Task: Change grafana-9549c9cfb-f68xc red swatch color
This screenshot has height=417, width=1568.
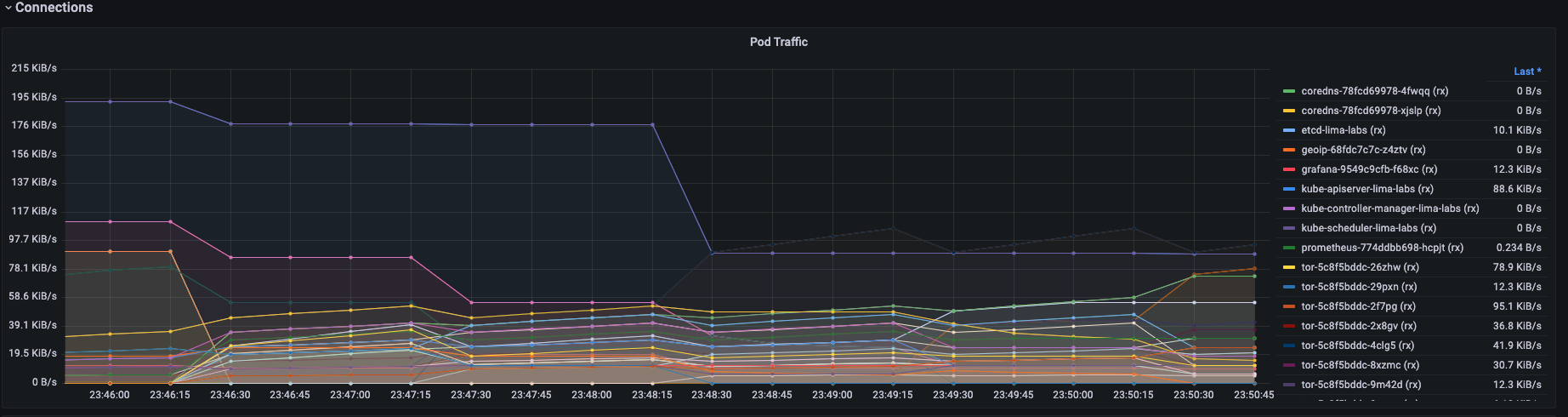Action: coord(1289,169)
